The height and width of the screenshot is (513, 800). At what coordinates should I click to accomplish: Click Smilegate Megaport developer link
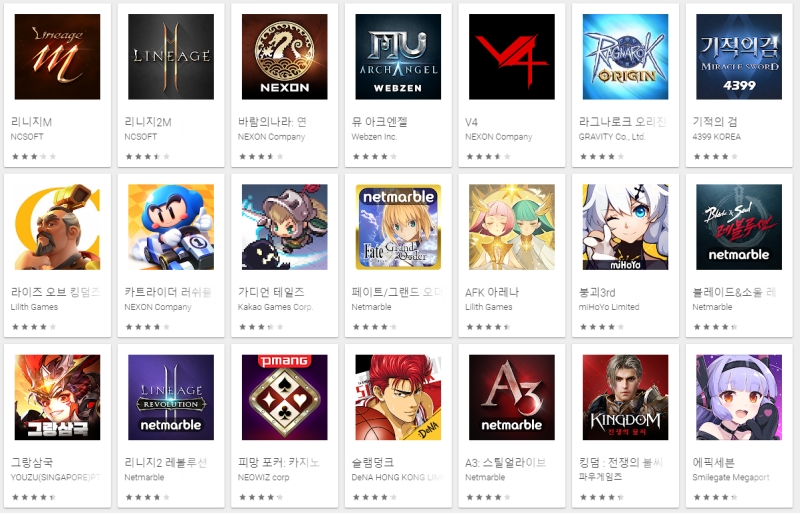click(731, 477)
